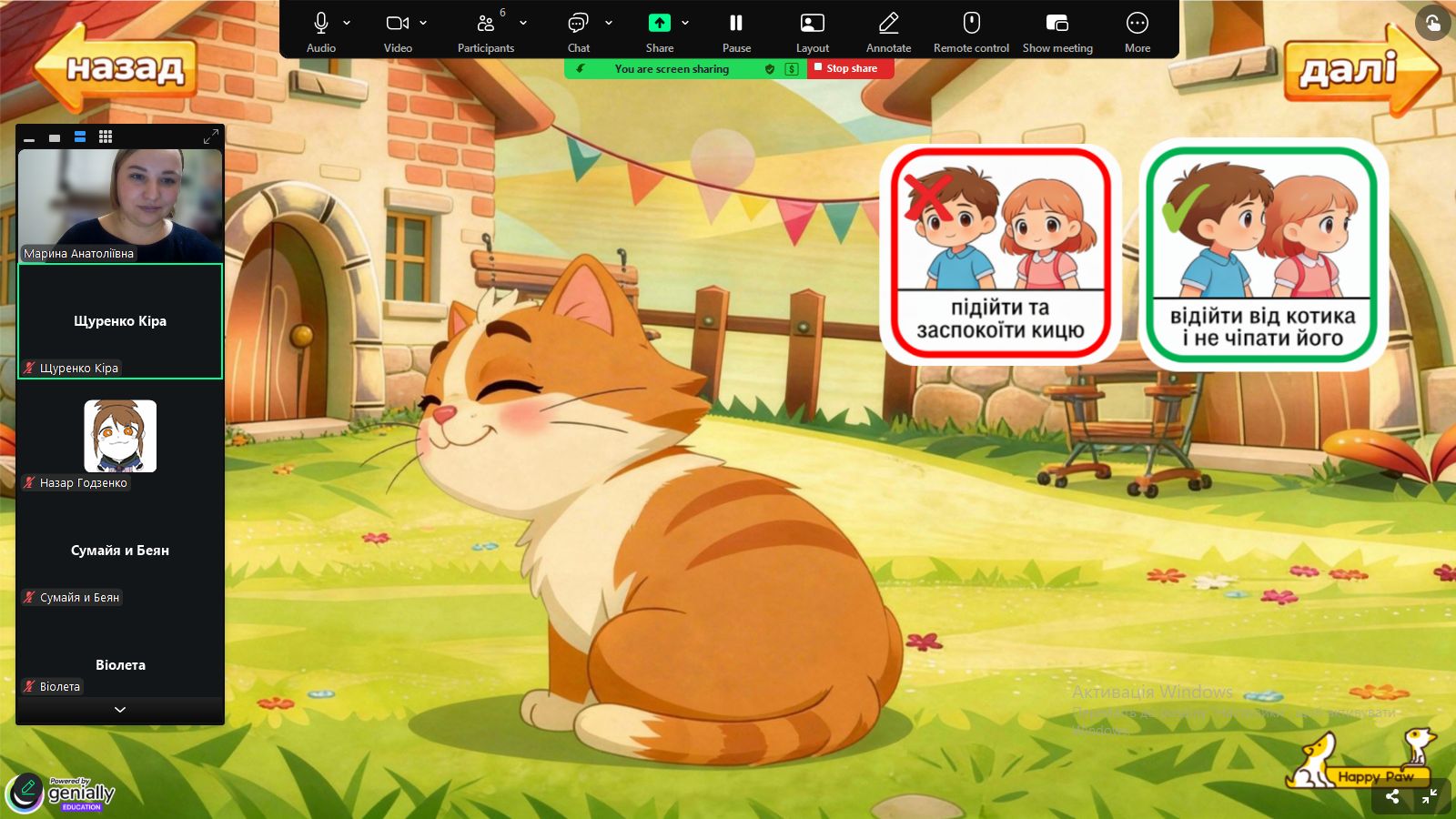Viewport: 1456px width, 819px height.
Task: Open the Genially share icon
Action: (1392, 796)
